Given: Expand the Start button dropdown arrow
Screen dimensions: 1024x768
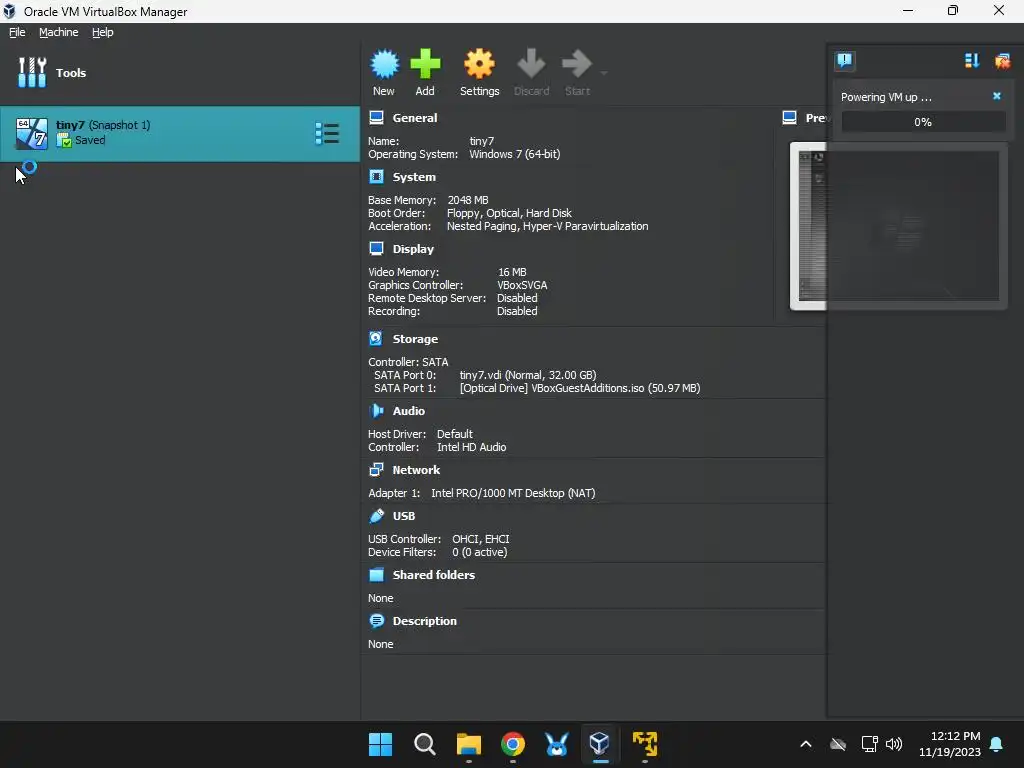Looking at the screenshot, I should point(604,73).
